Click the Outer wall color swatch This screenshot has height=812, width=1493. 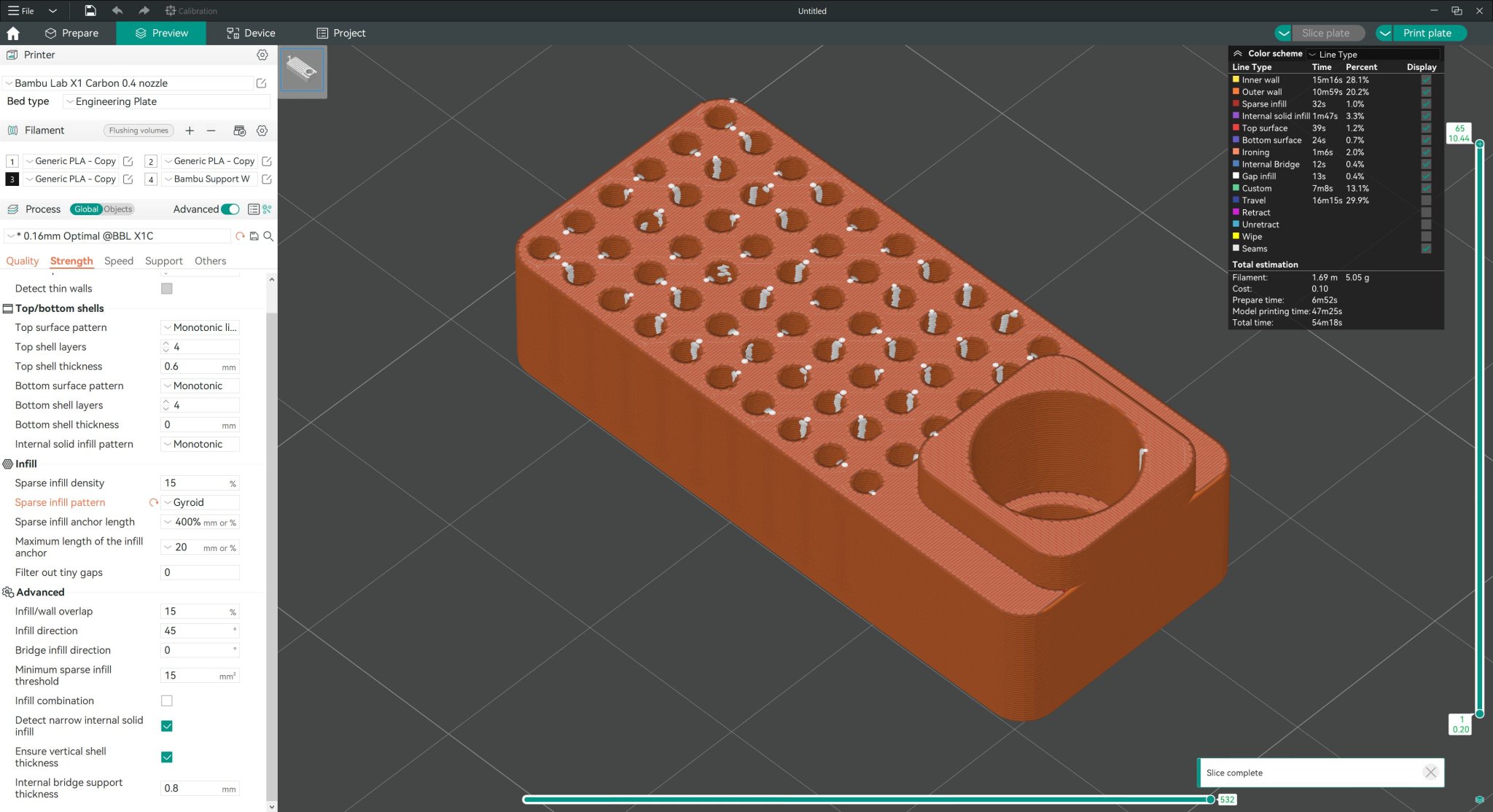[1236, 92]
